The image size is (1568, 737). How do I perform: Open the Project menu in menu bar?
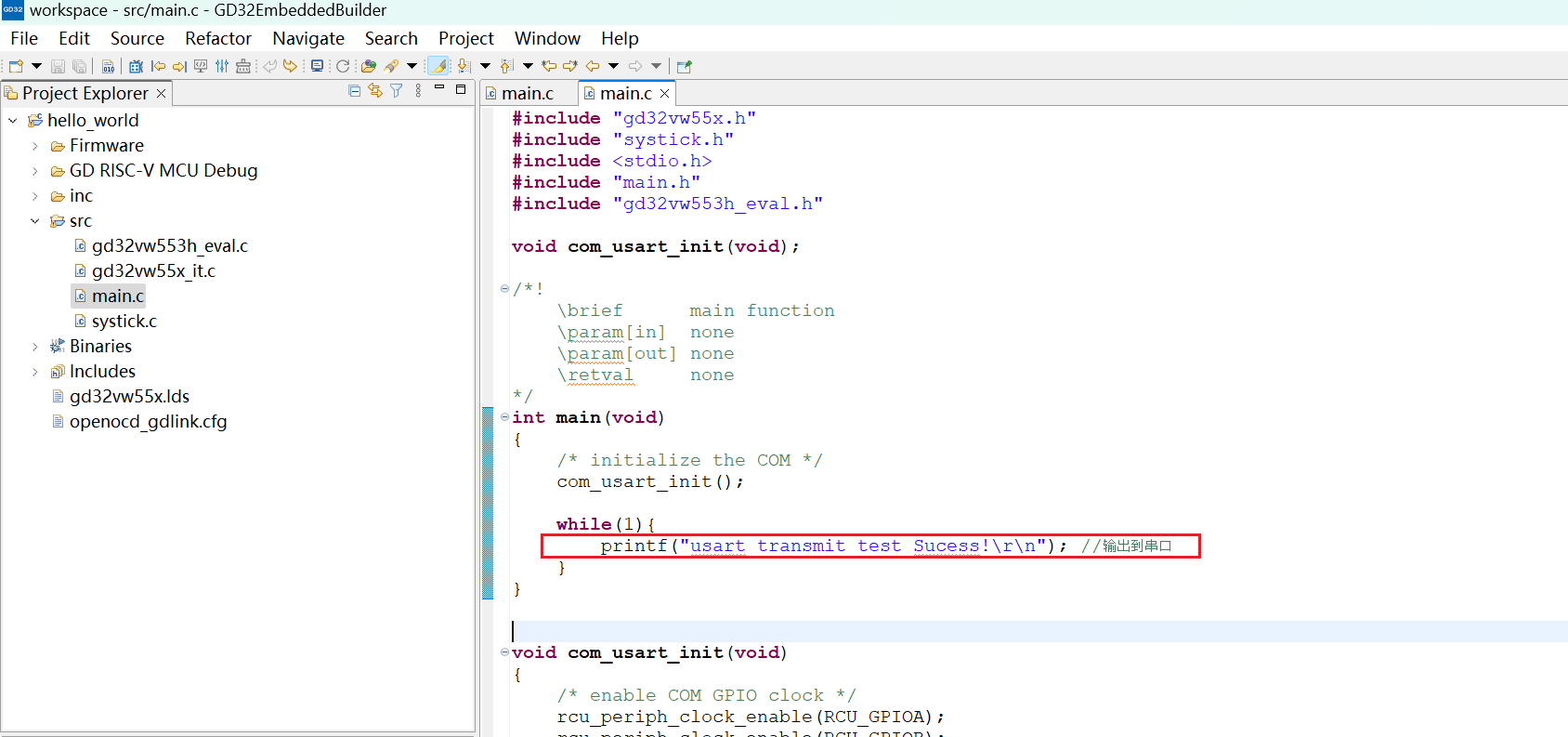465,38
